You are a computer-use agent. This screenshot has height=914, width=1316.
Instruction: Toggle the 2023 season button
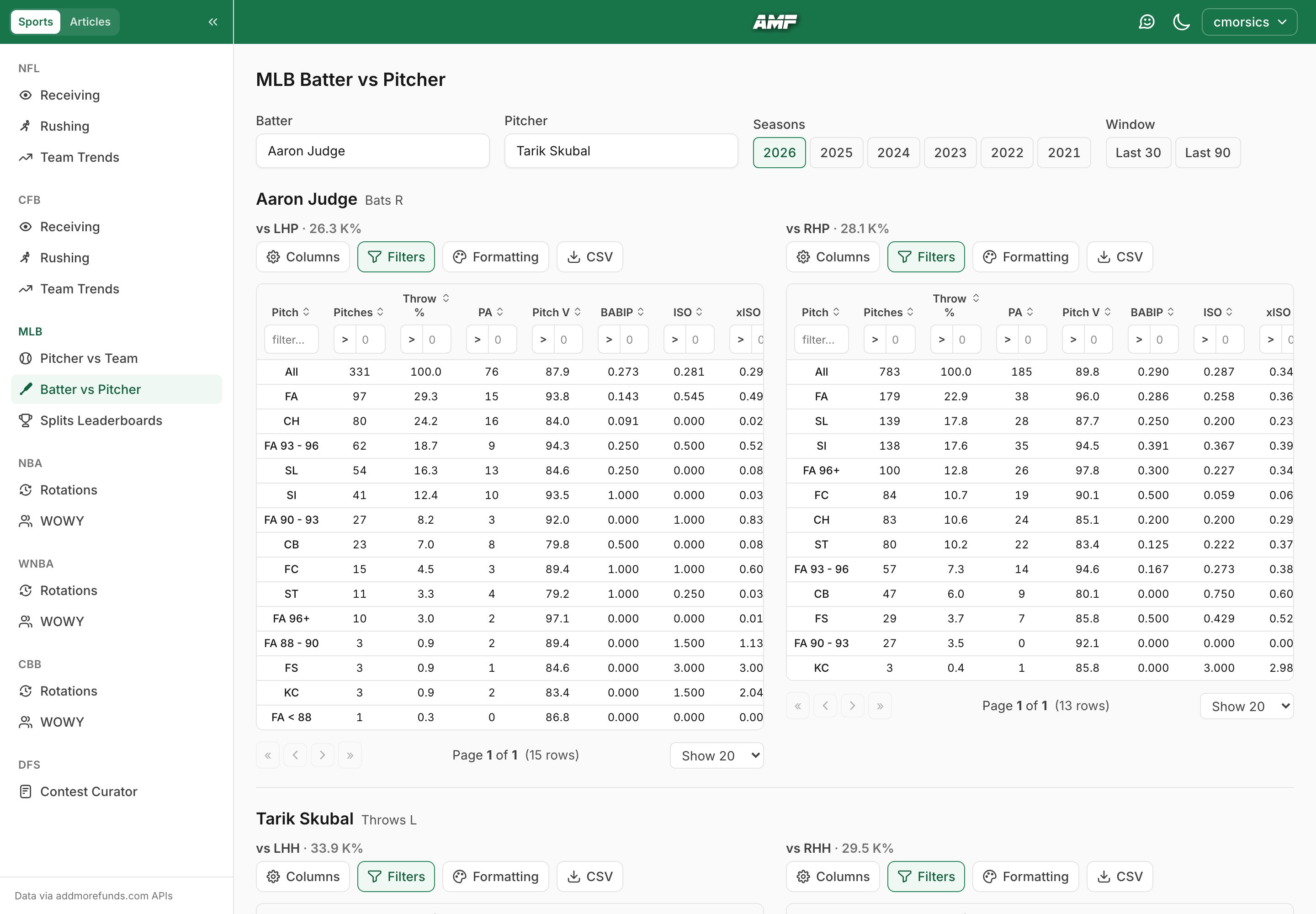coord(950,152)
